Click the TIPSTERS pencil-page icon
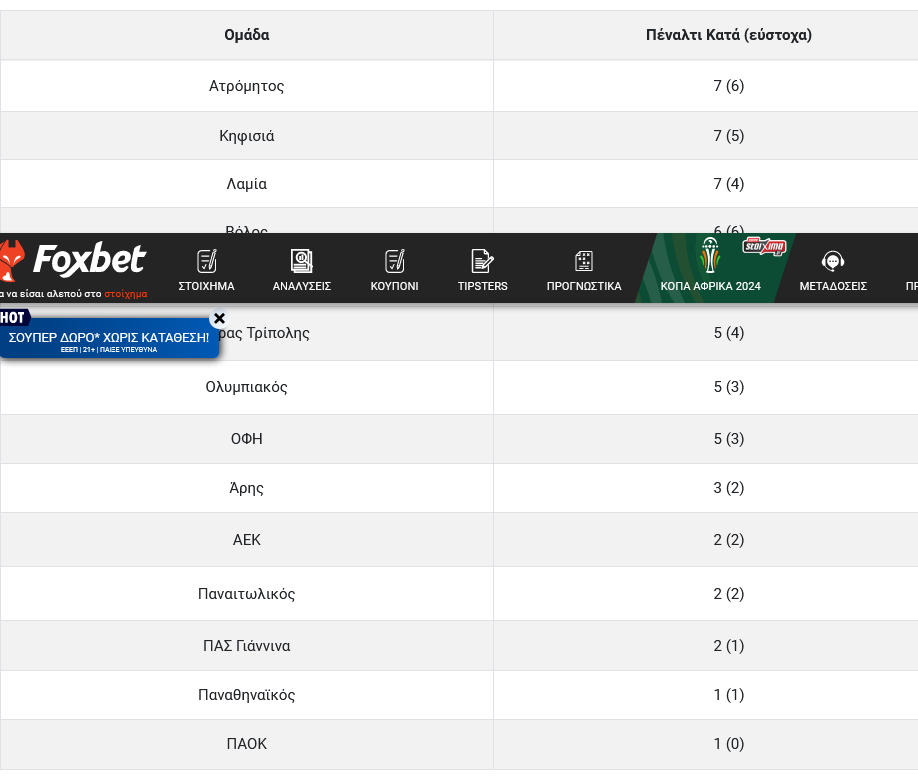Viewport: 918px width, 778px height. (482, 261)
